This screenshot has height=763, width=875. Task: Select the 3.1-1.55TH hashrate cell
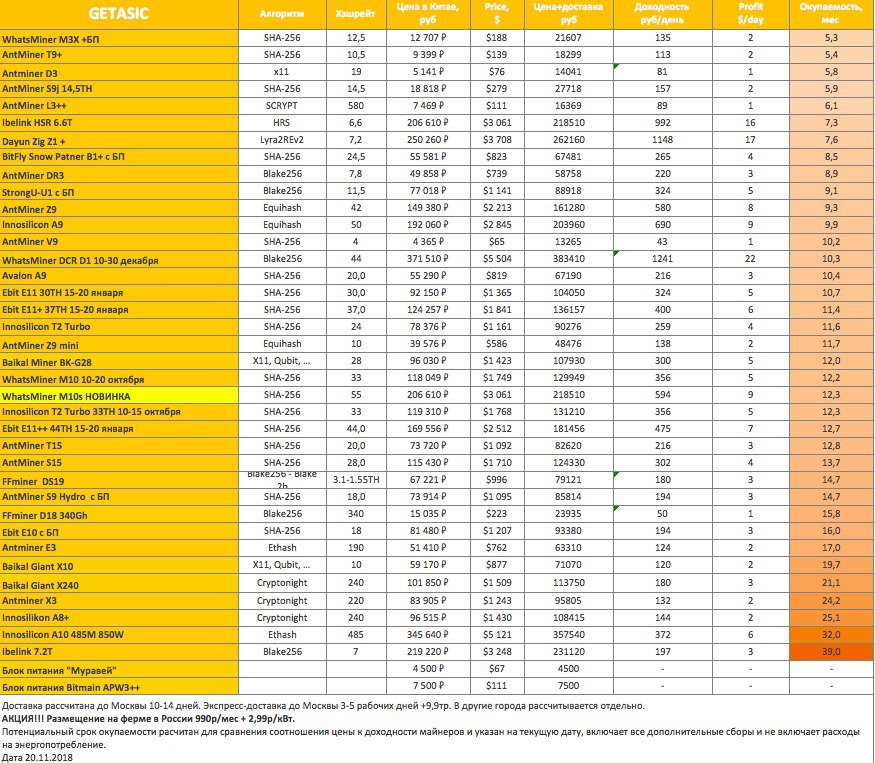(x=355, y=480)
